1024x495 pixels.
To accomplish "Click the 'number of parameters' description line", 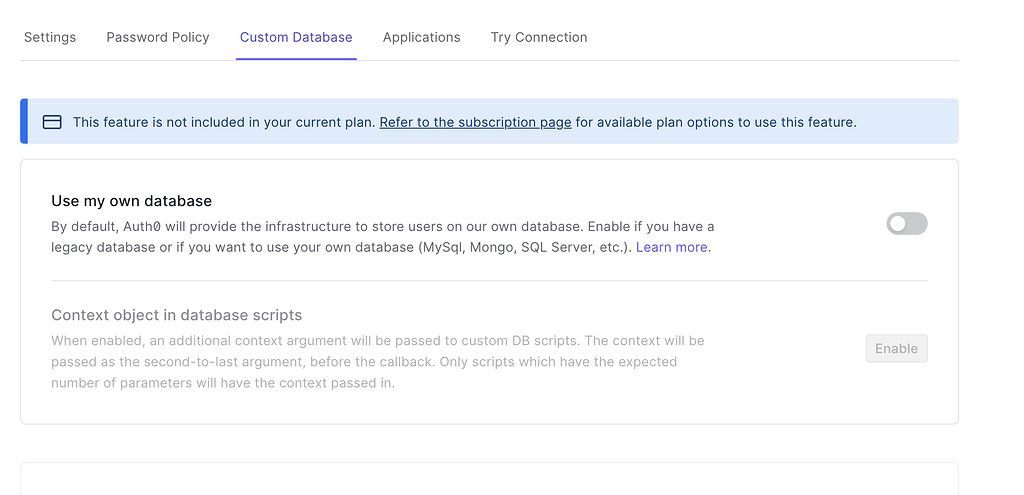I will (x=223, y=383).
